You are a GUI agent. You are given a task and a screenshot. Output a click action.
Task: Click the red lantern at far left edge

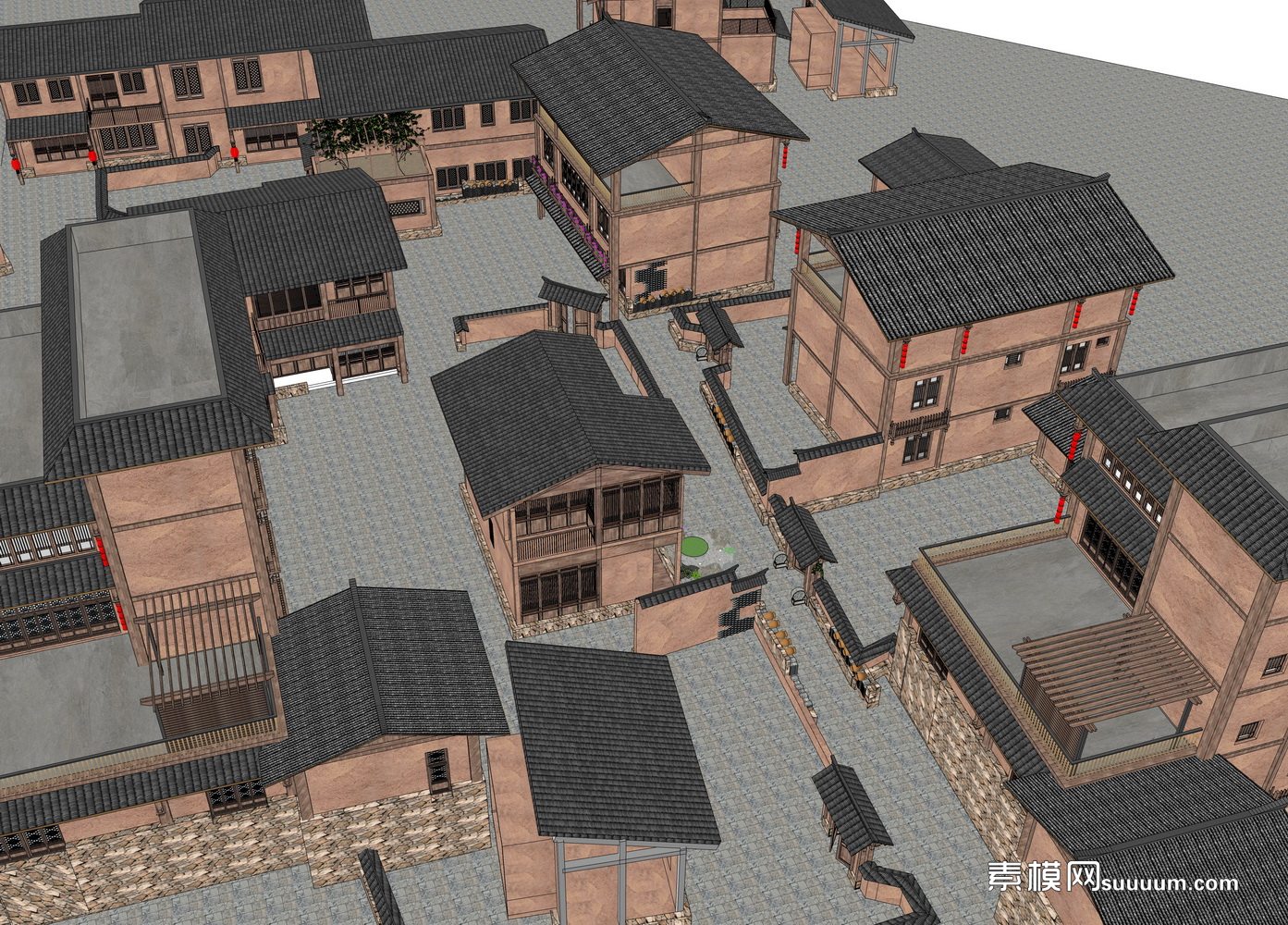click(17, 166)
